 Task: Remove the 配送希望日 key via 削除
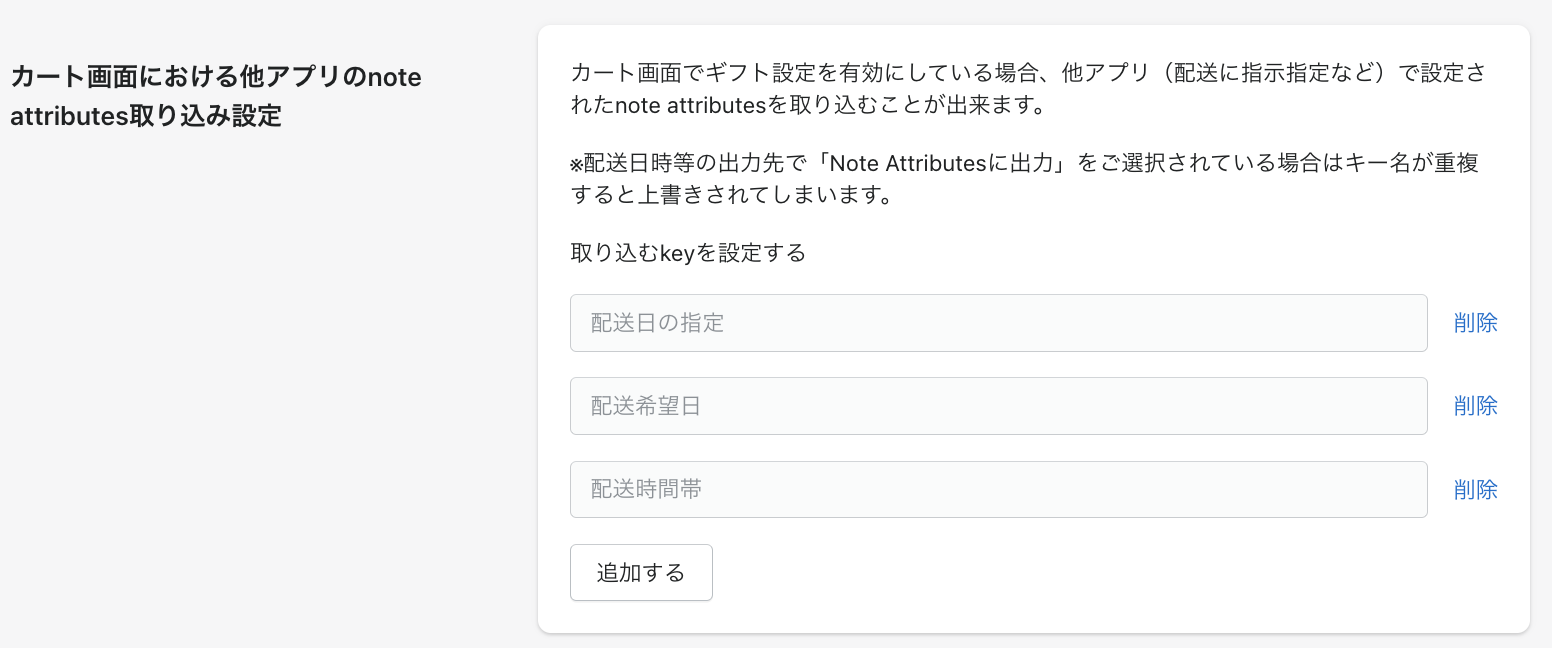1475,406
